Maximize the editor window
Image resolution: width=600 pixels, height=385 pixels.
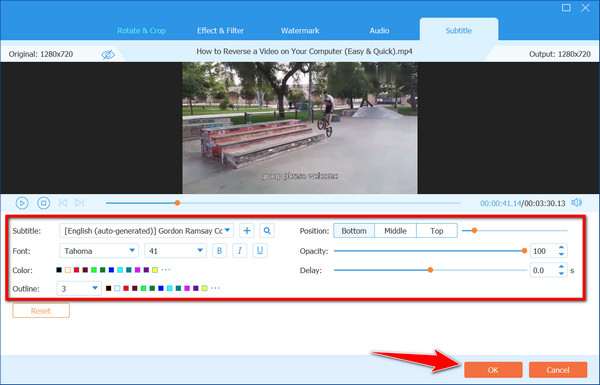(566, 8)
